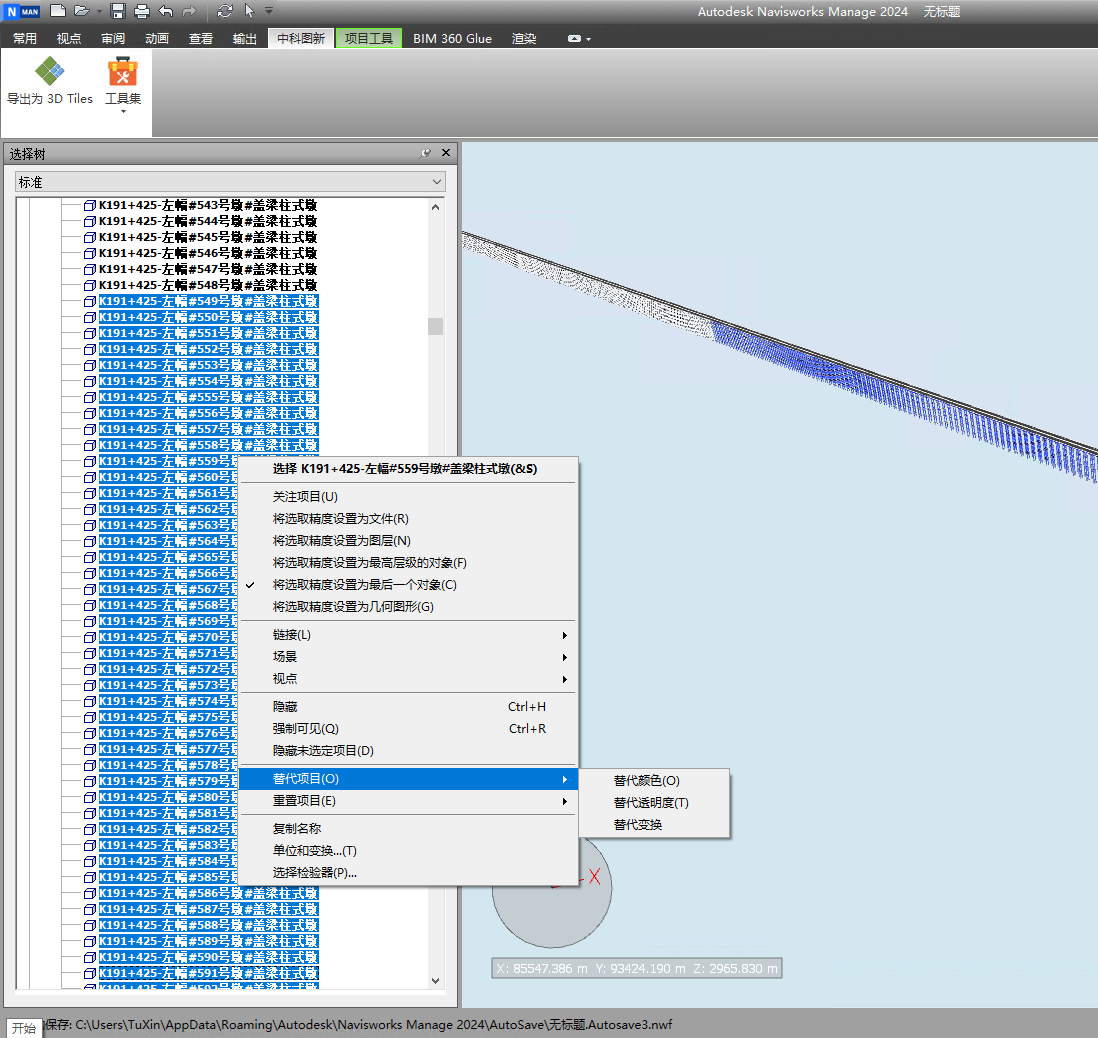Screen dimensions: 1098x1038
Task: Close the 选择树 panel
Action: [x=446, y=153]
